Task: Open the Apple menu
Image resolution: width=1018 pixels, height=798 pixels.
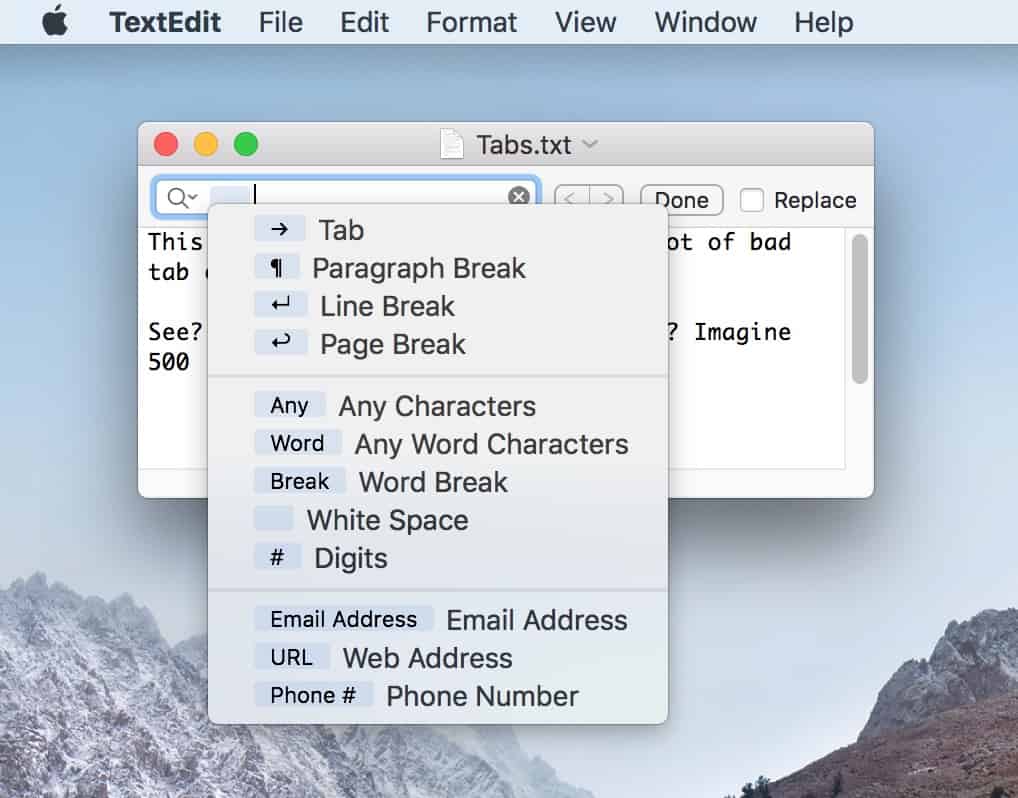Action: point(55,21)
